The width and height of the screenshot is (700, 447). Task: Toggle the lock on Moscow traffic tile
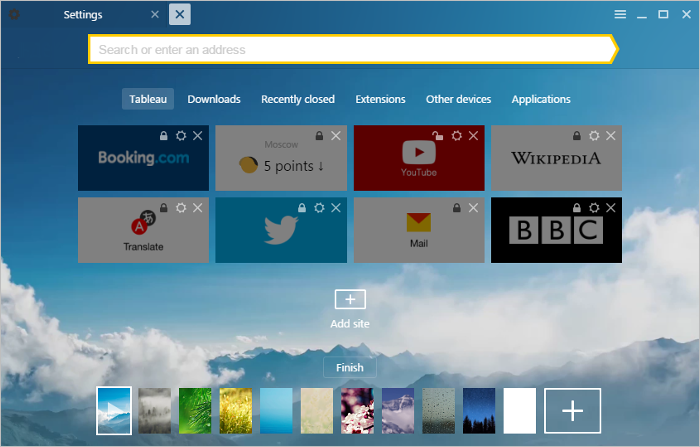[x=319, y=136]
